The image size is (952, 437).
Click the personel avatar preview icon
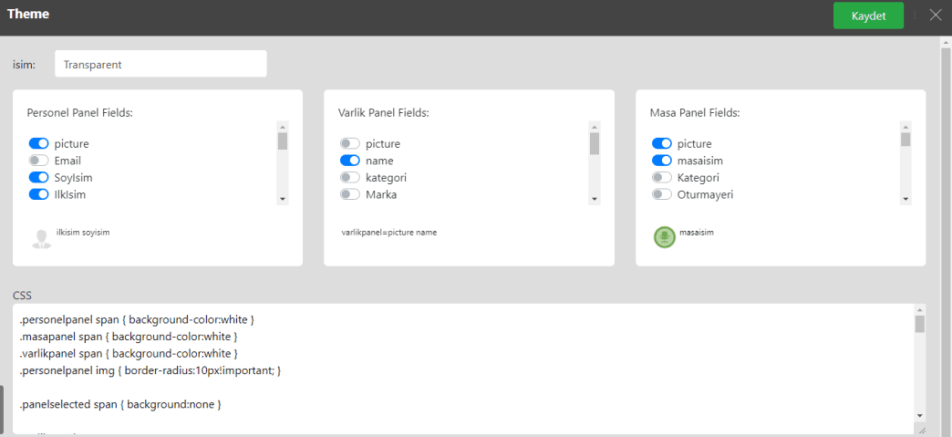coord(41,237)
